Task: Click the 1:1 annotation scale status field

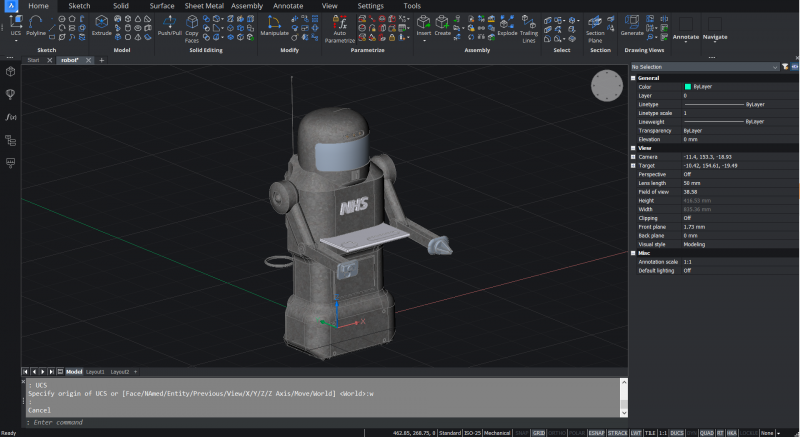Action: [x=663, y=433]
